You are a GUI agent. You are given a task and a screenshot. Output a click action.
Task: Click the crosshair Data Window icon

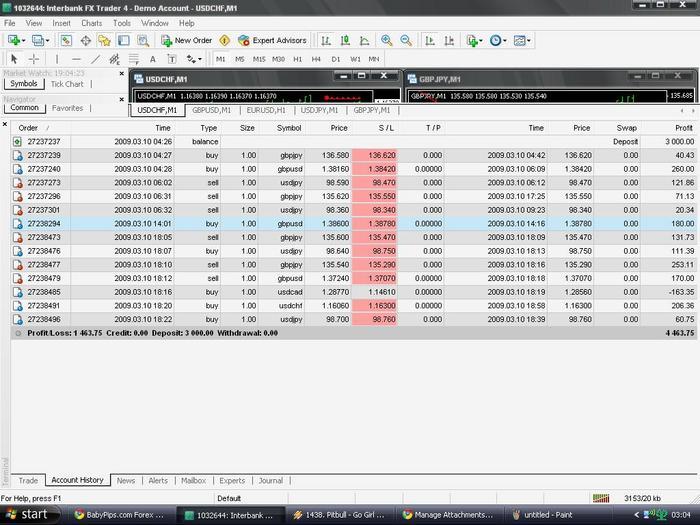pyautogui.click(x=85, y=41)
